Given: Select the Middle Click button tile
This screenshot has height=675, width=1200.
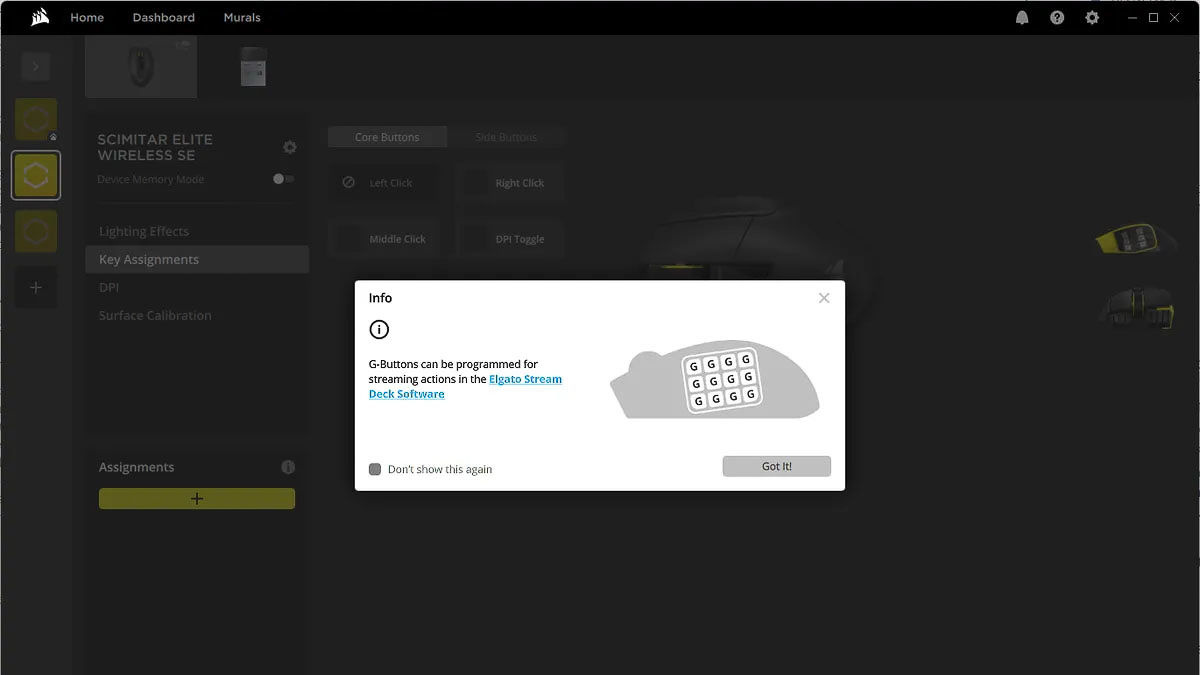Looking at the screenshot, I should coord(386,239).
